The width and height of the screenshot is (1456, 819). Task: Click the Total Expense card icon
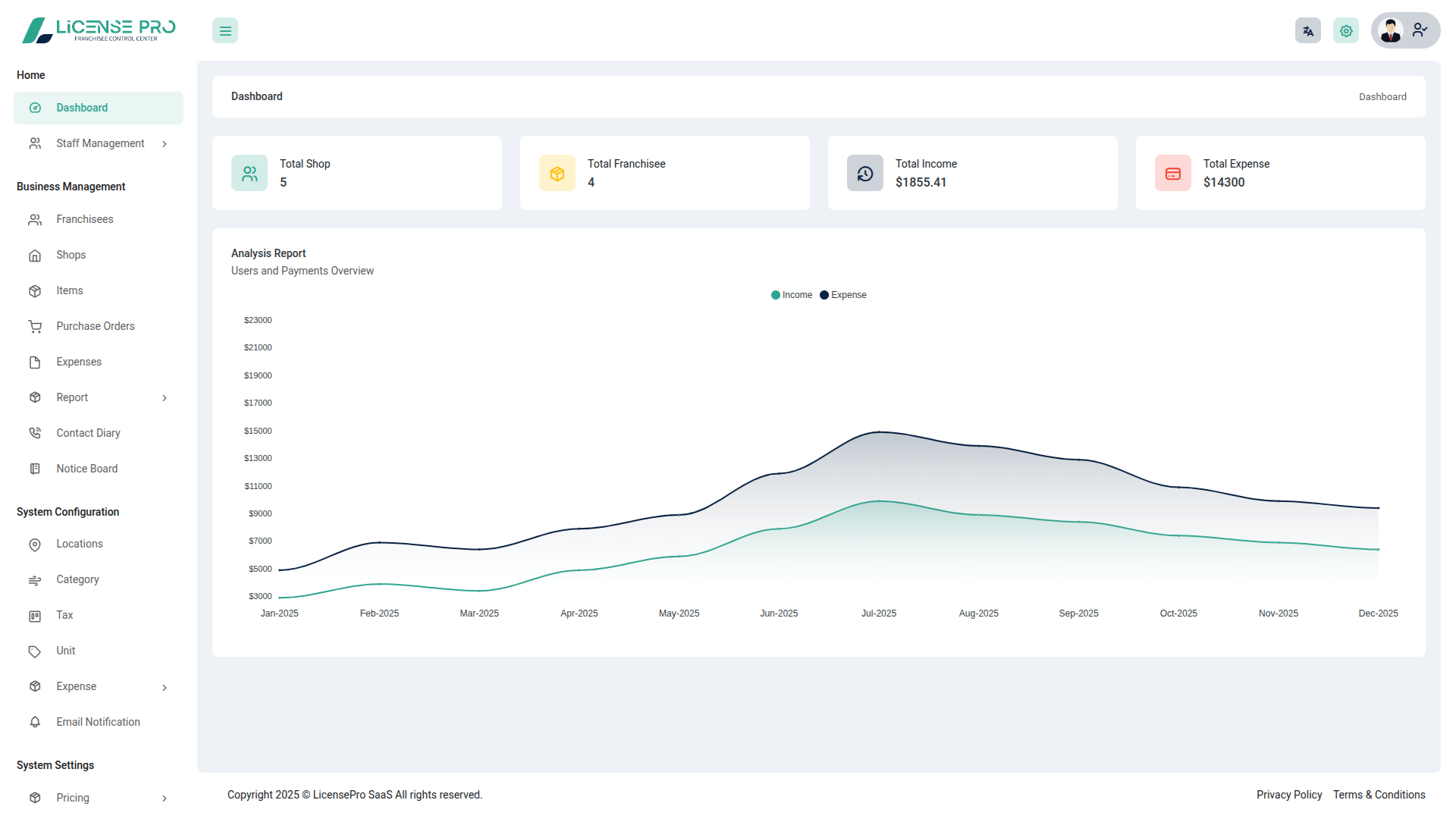[1172, 174]
